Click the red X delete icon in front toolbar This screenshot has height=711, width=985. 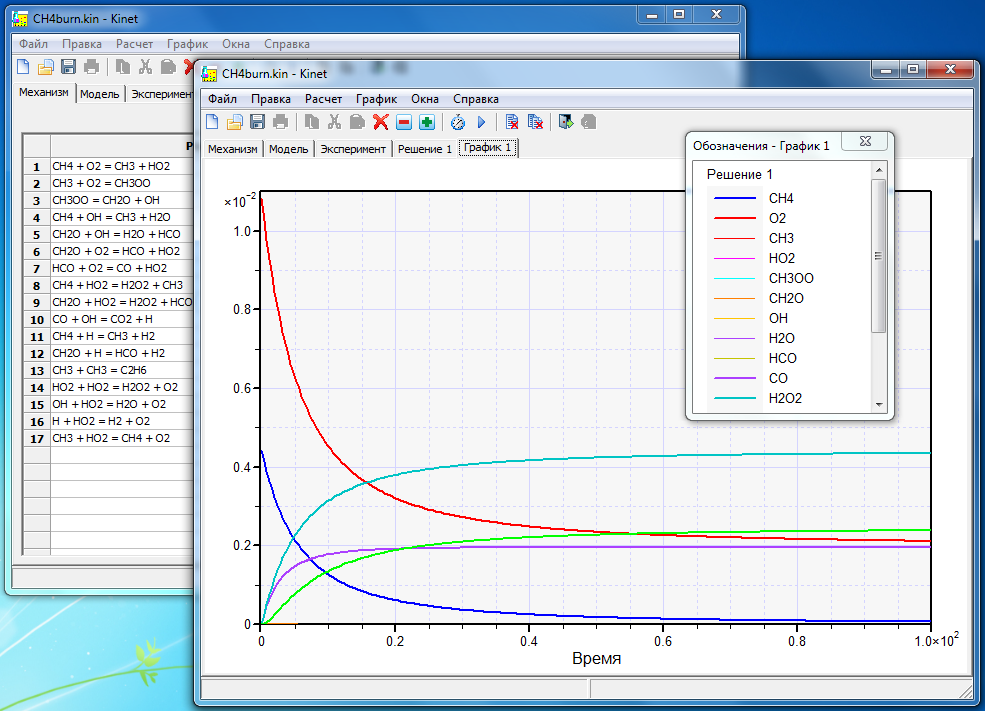point(381,122)
